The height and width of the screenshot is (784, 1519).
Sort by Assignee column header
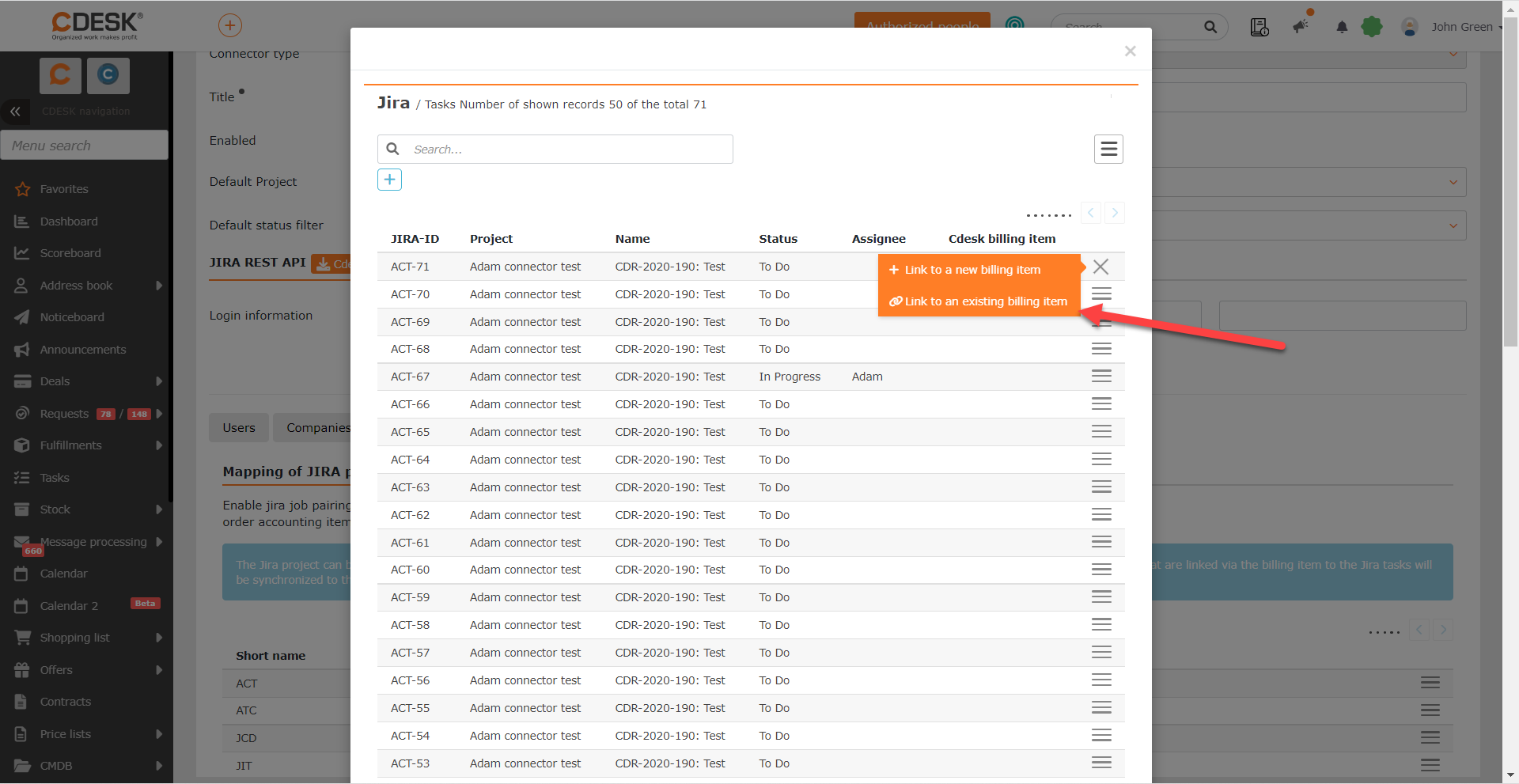878,239
